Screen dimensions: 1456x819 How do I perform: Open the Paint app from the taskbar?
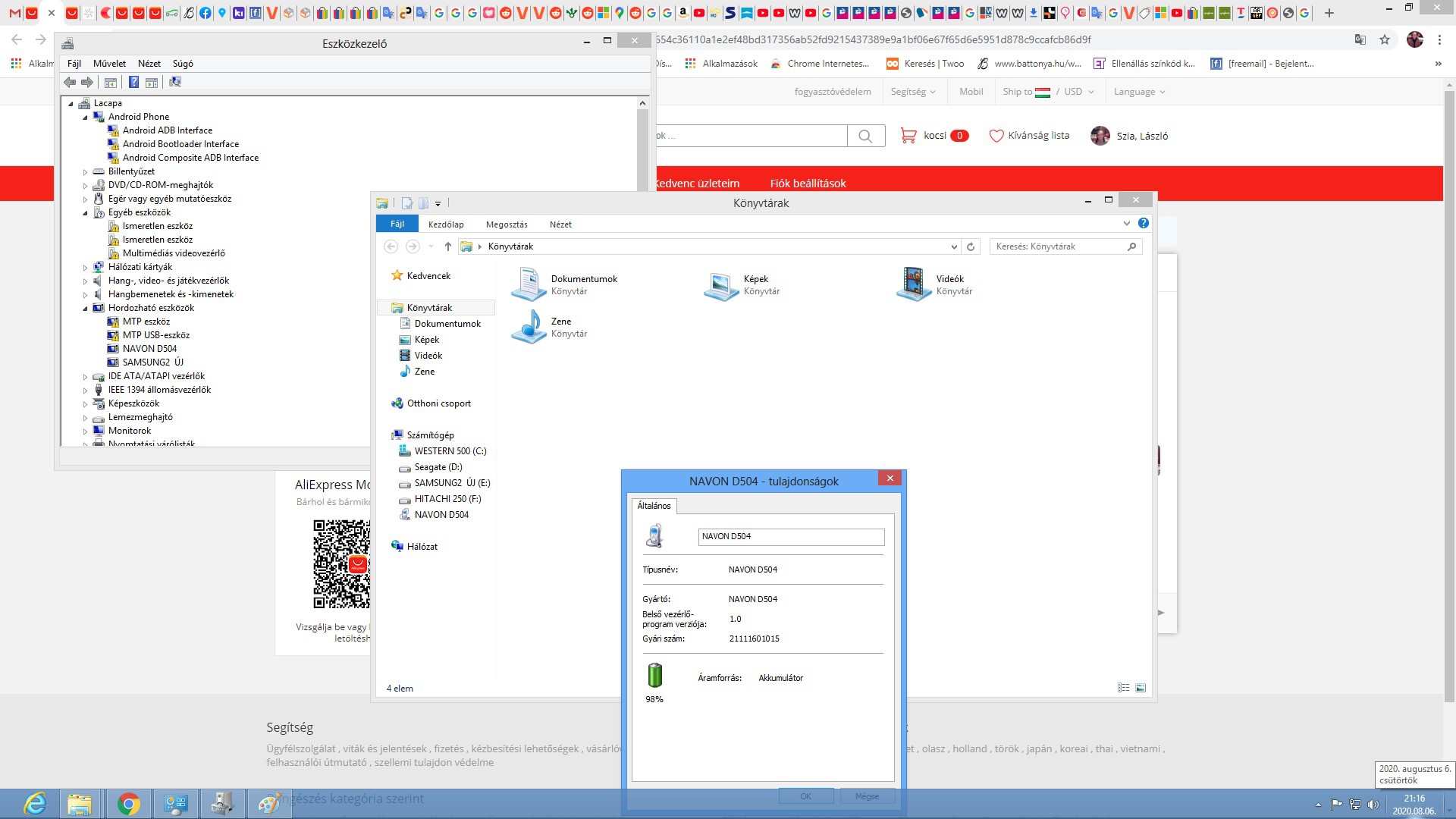pos(269,803)
